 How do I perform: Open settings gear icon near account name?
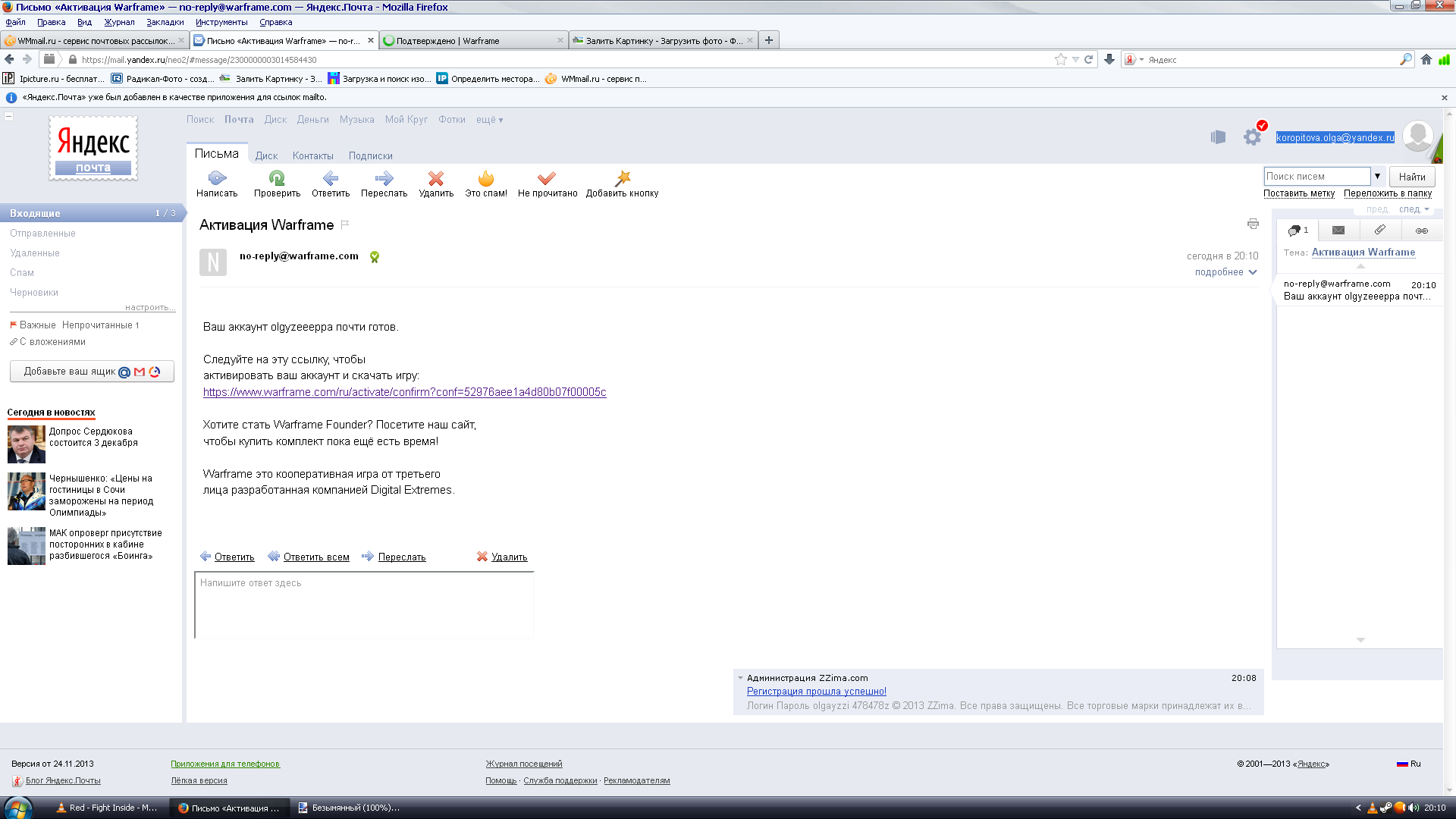[x=1252, y=137]
